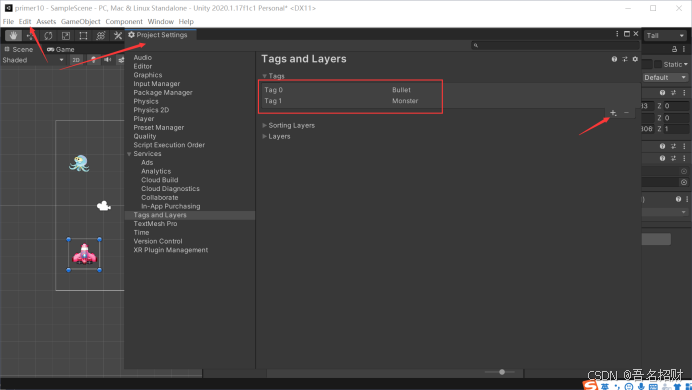Select the Scale tool

tap(66, 35)
